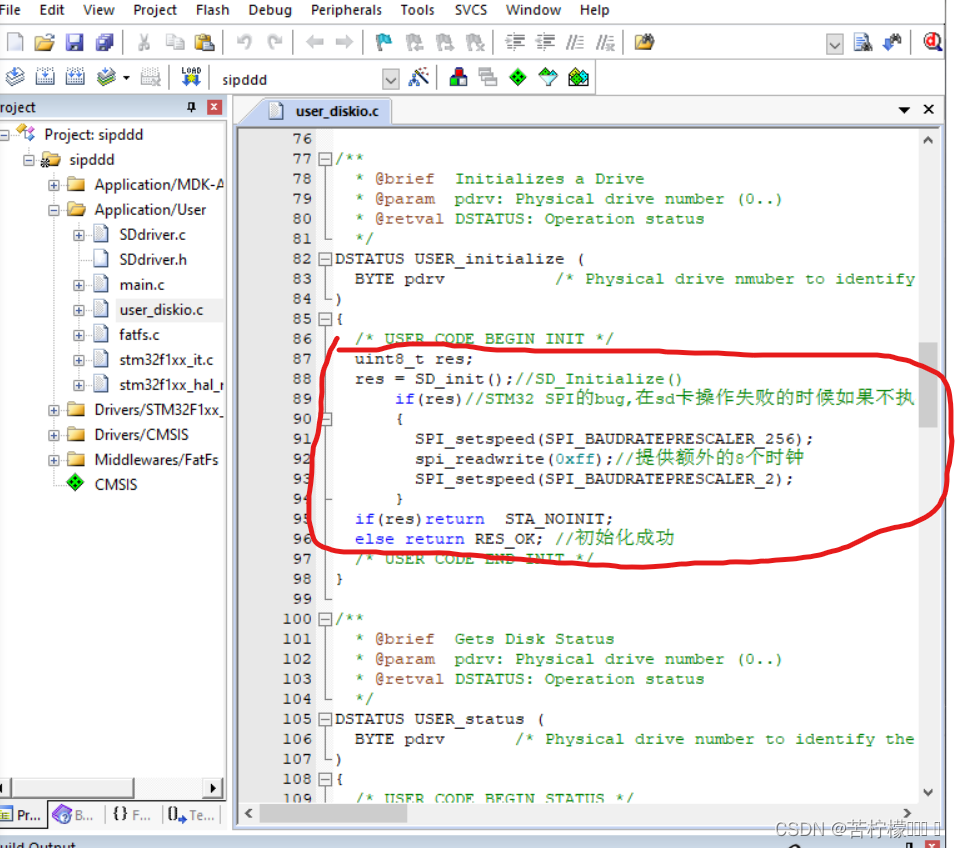Click the Undo icon
This screenshot has width=955, height=848.
click(x=244, y=42)
